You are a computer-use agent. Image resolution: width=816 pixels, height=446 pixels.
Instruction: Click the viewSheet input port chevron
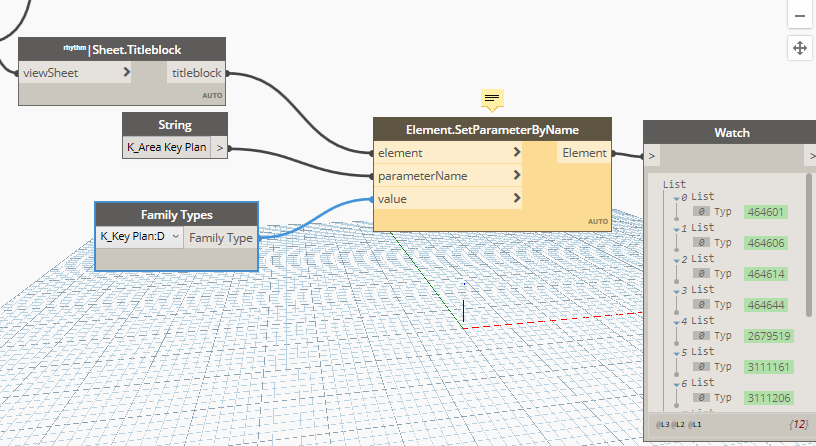tap(126, 72)
